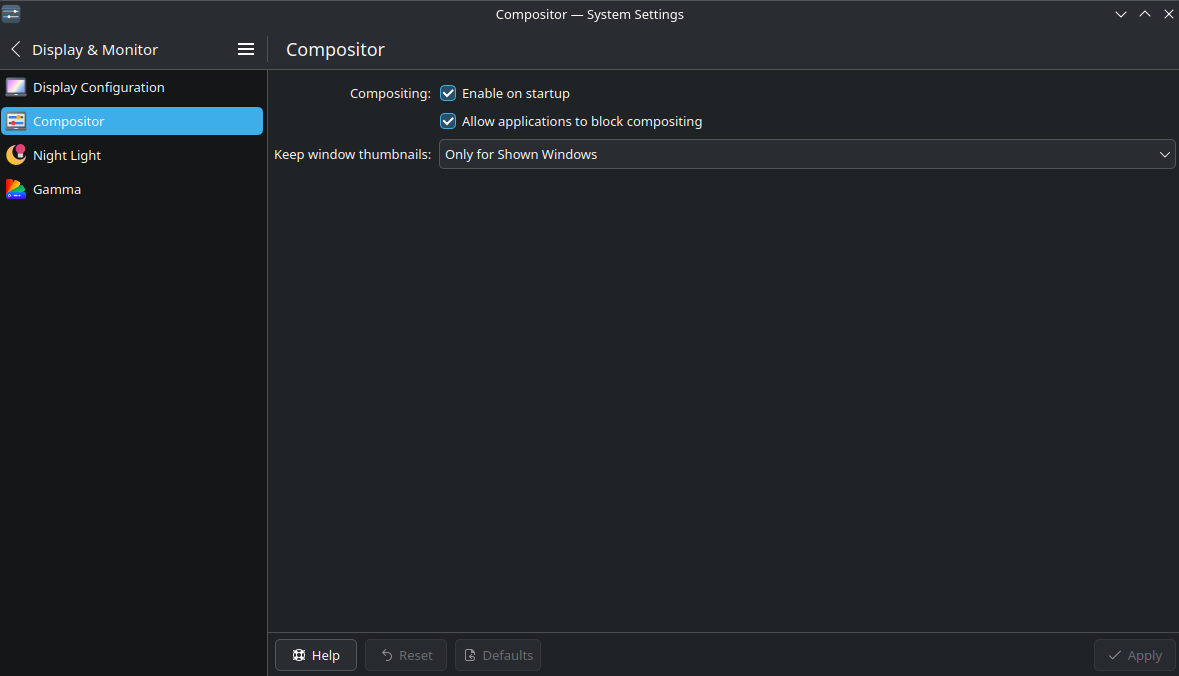Click the Compositor icon in the sidebar
Image resolution: width=1179 pixels, height=676 pixels.
pos(16,121)
